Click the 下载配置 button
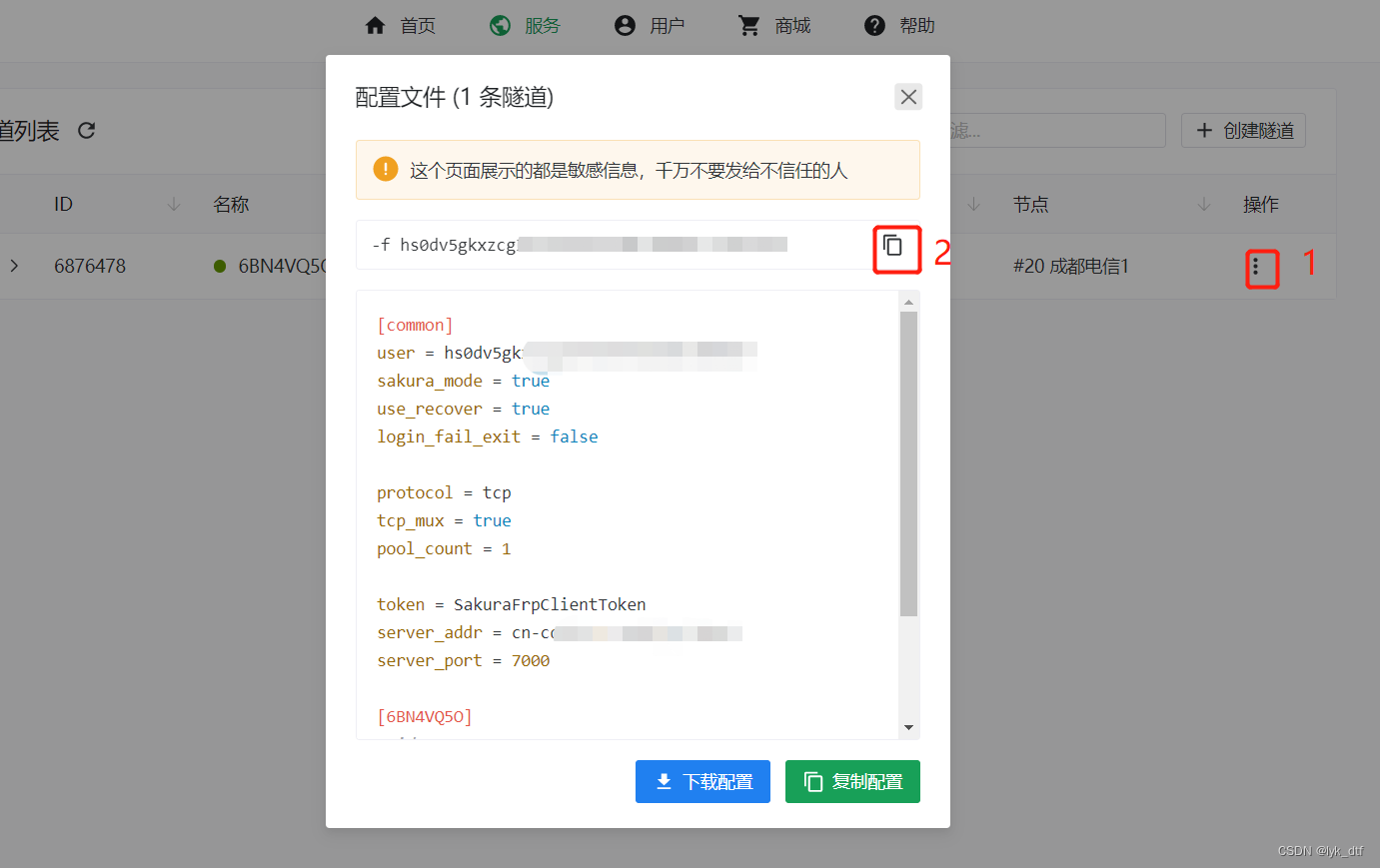This screenshot has width=1380, height=868. click(702, 781)
